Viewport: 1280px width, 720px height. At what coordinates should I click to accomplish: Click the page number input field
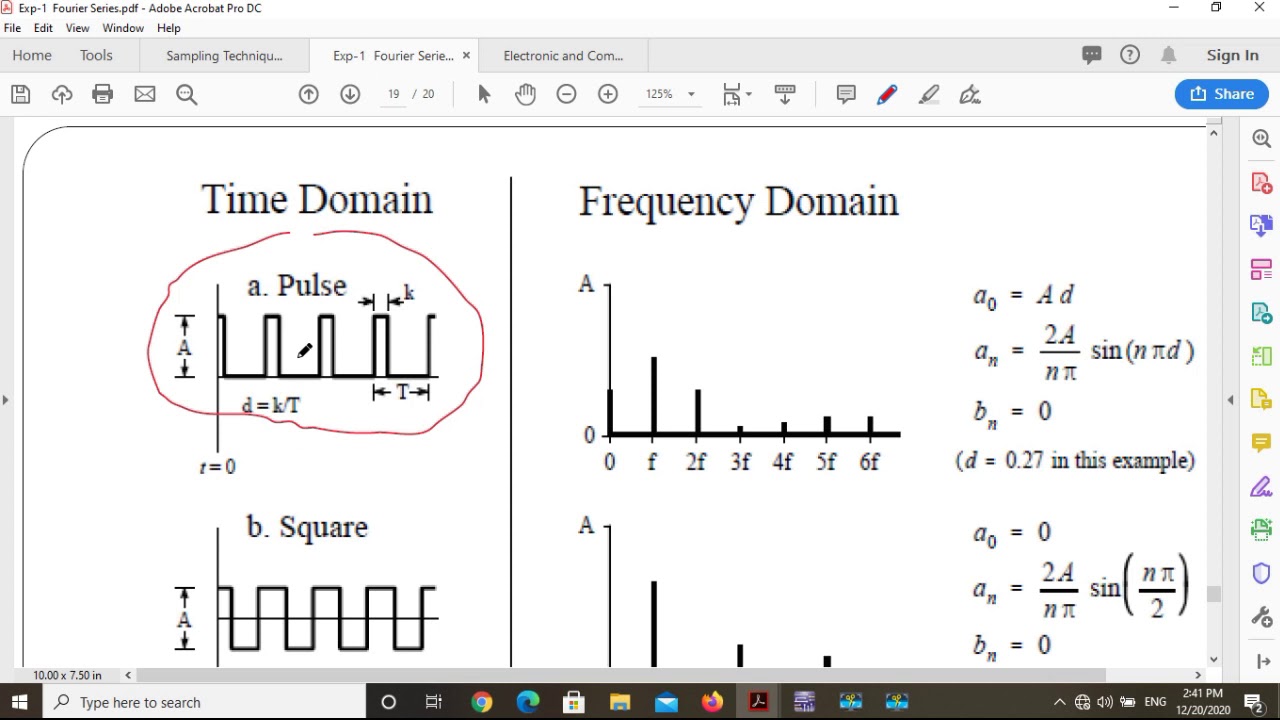click(x=393, y=94)
